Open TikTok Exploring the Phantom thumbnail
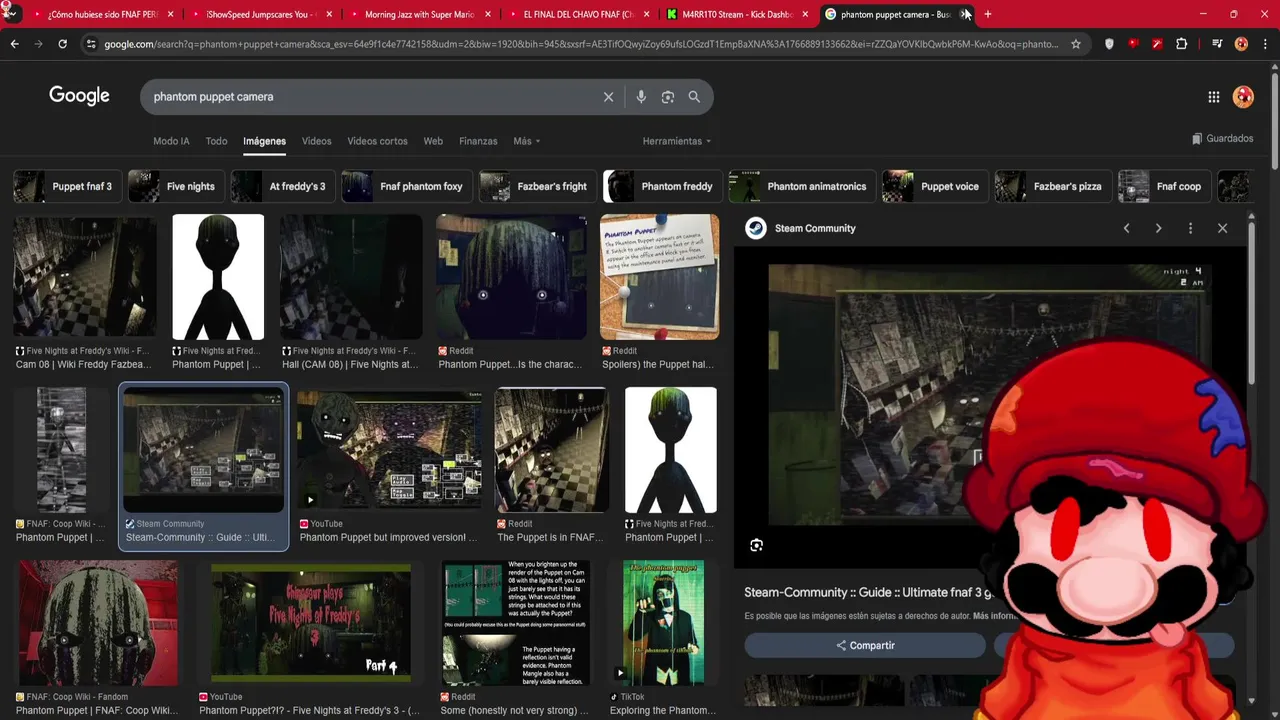 point(663,622)
